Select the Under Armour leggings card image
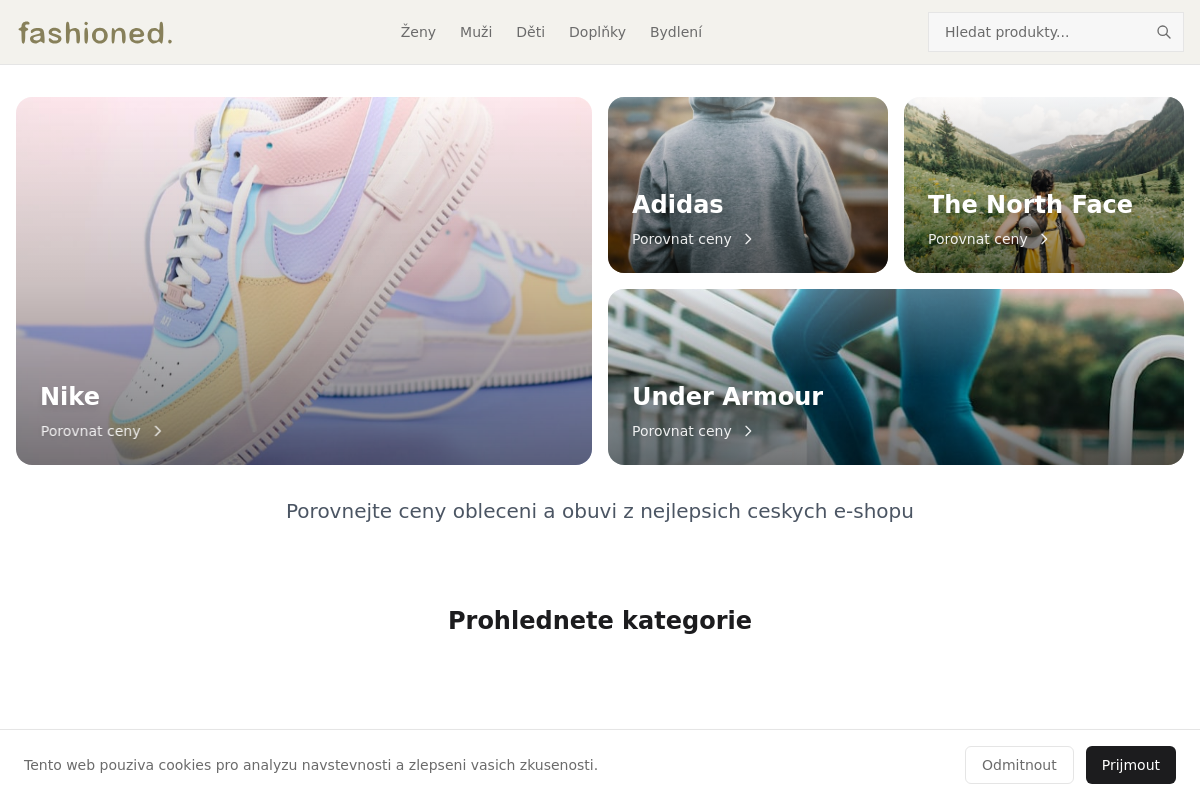This screenshot has width=1200, height=800. 896,377
